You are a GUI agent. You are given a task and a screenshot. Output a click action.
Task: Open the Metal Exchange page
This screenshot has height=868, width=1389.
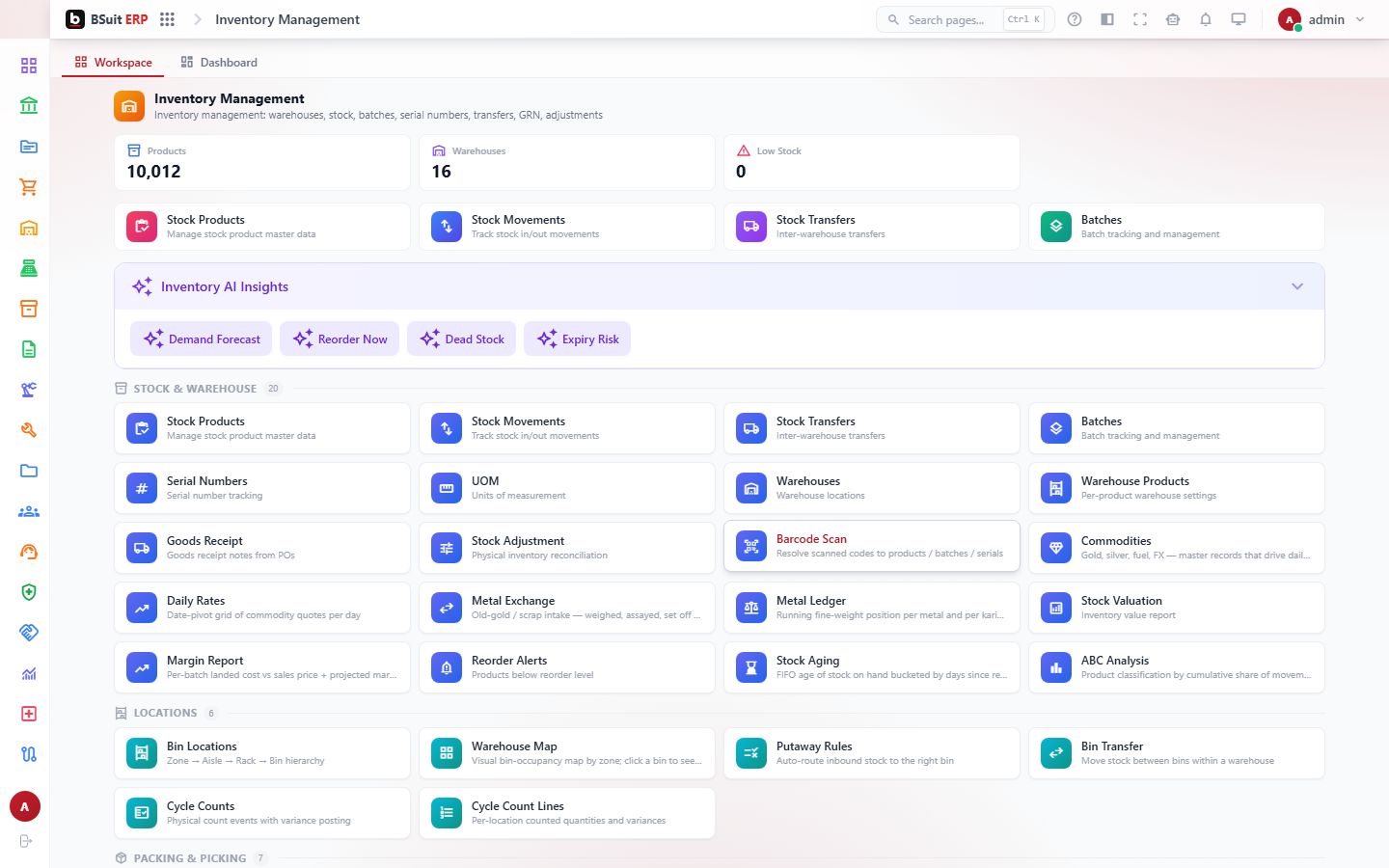click(x=567, y=608)
